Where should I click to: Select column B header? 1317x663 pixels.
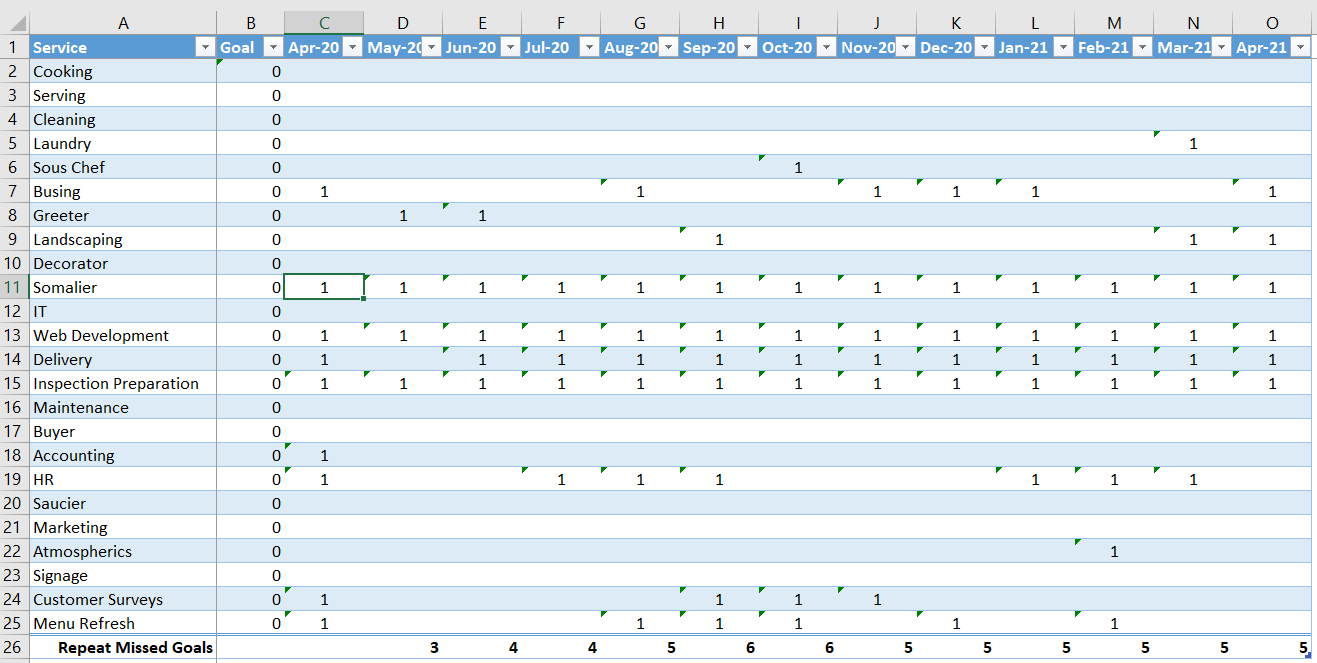[250, 23]
